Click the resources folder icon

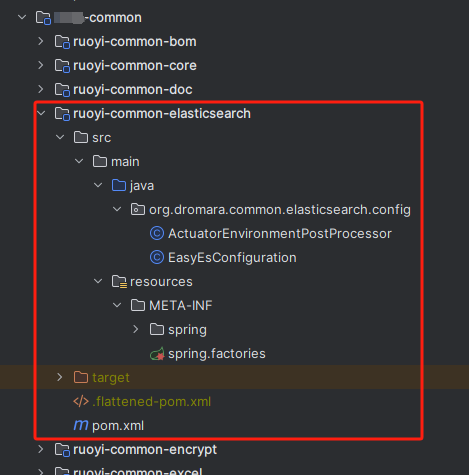pyautogui.click(x=119, y=282)
